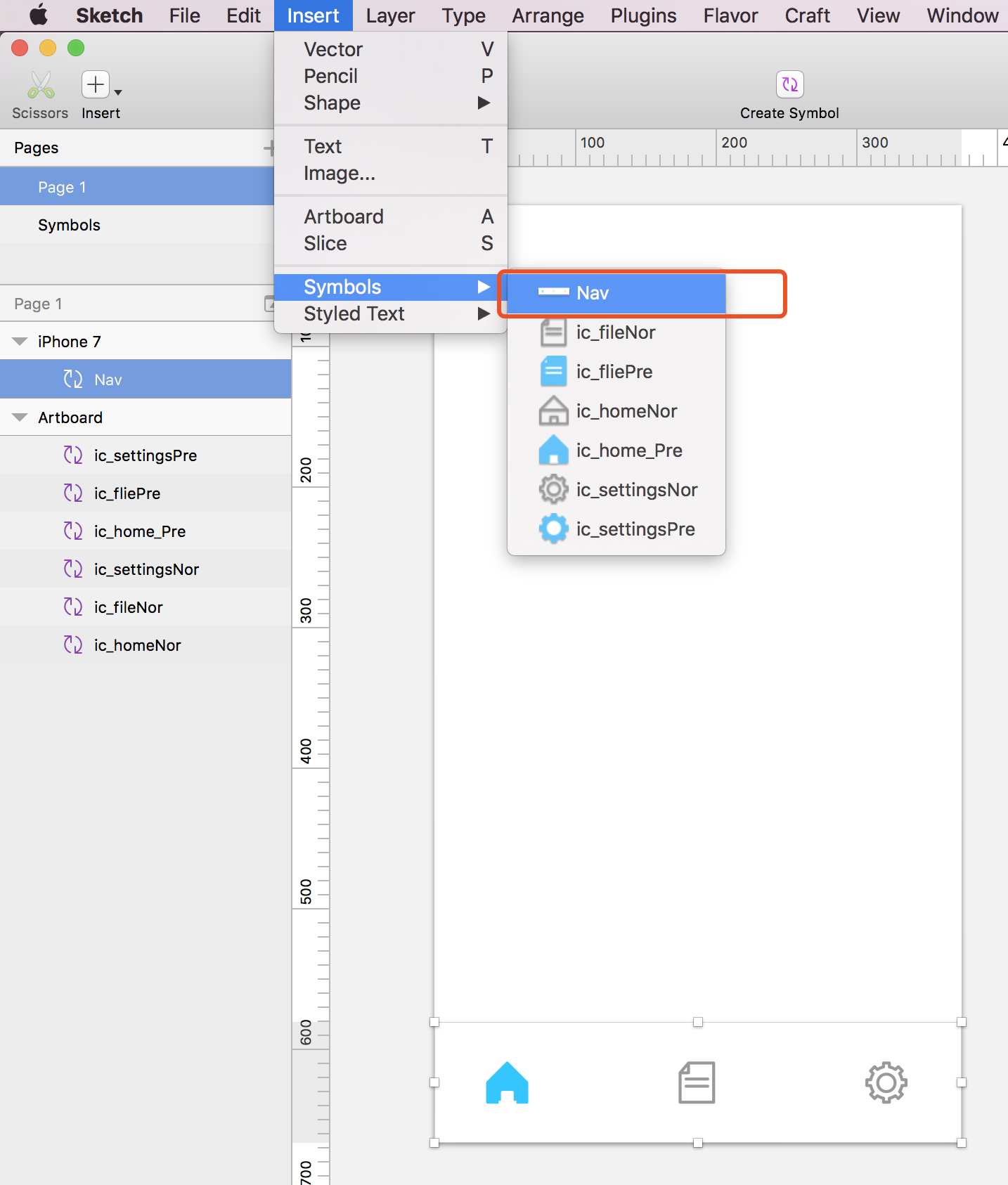Select the ic_settingsNor layer
This screenshot has width=1008, height=1185.
click(x=146, y=569)
